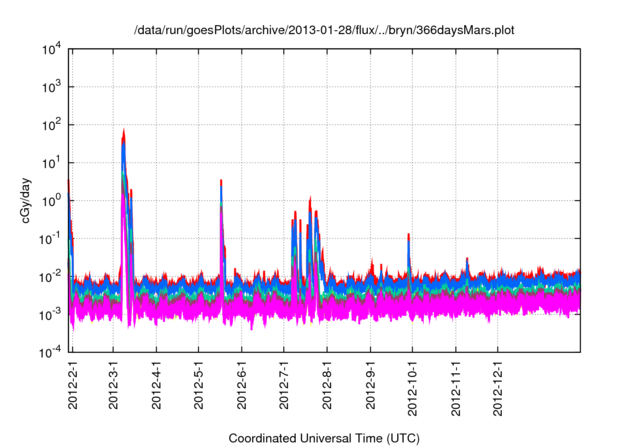640x448 pixels.
Task: Click the 2012-7-1 date label
Action: point(284,385)
